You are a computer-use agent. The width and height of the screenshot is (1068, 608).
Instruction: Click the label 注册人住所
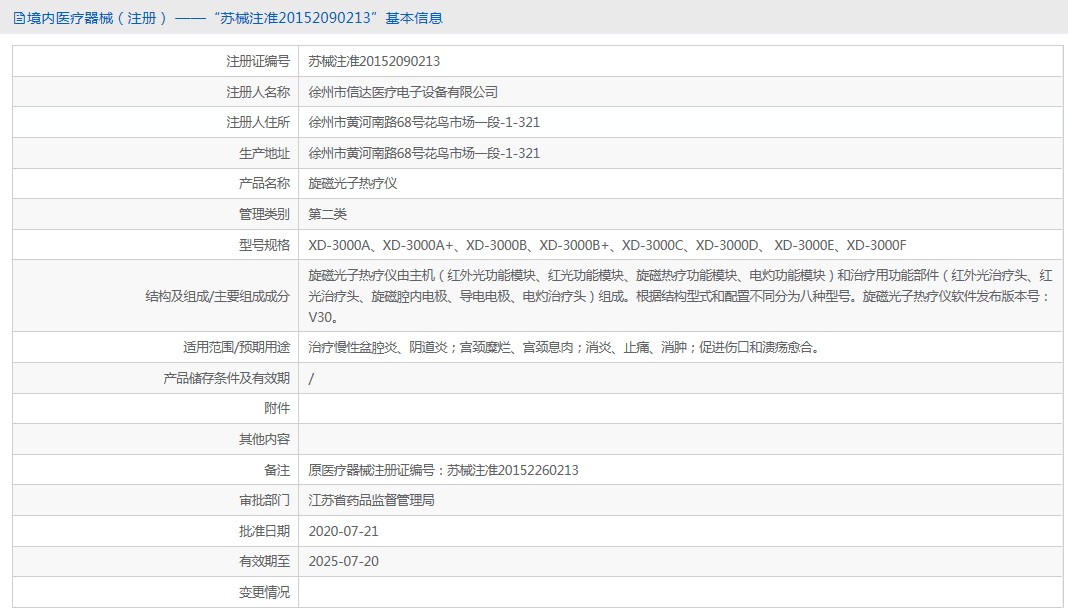[258, 123]
